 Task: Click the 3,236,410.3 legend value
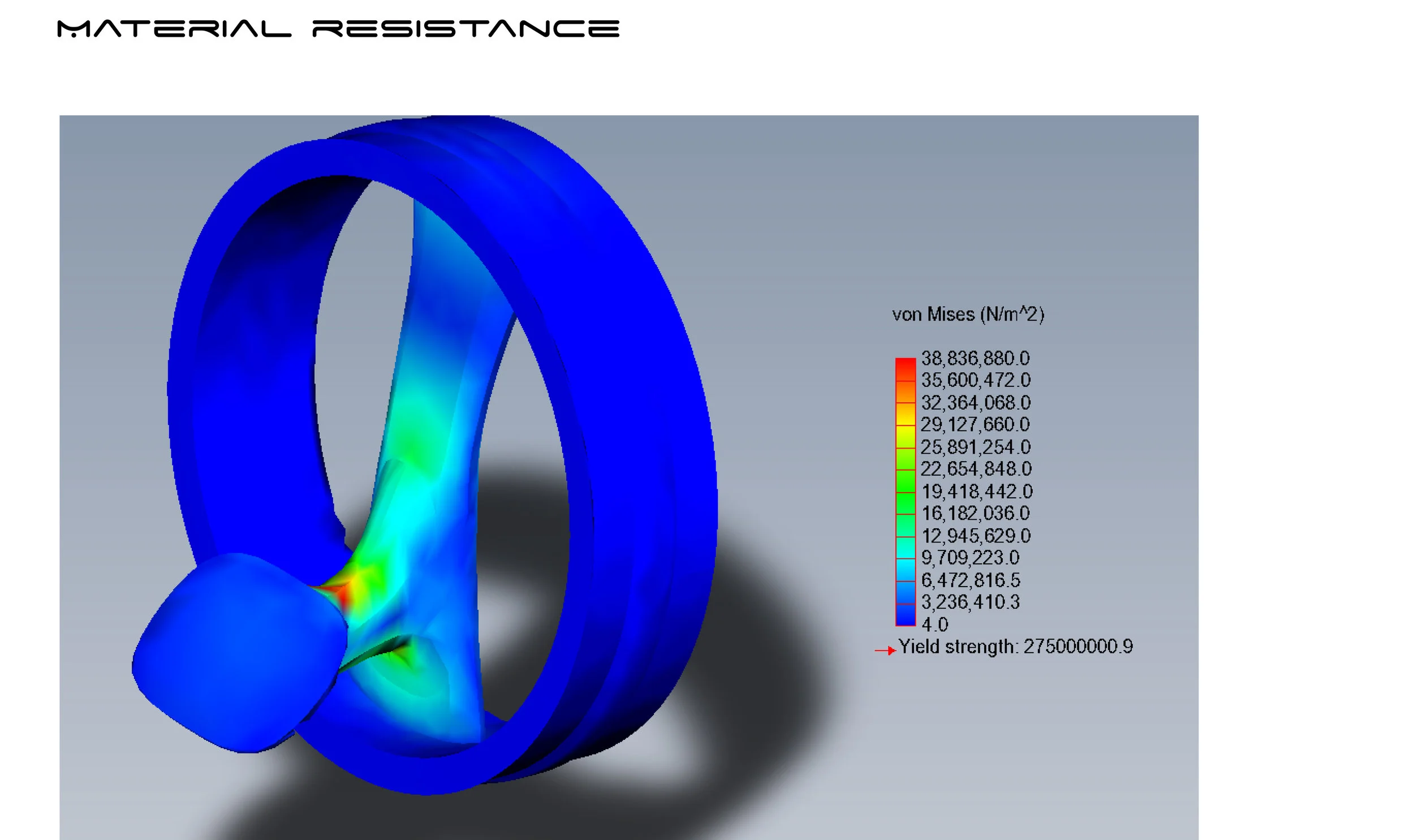pos(970,602)
